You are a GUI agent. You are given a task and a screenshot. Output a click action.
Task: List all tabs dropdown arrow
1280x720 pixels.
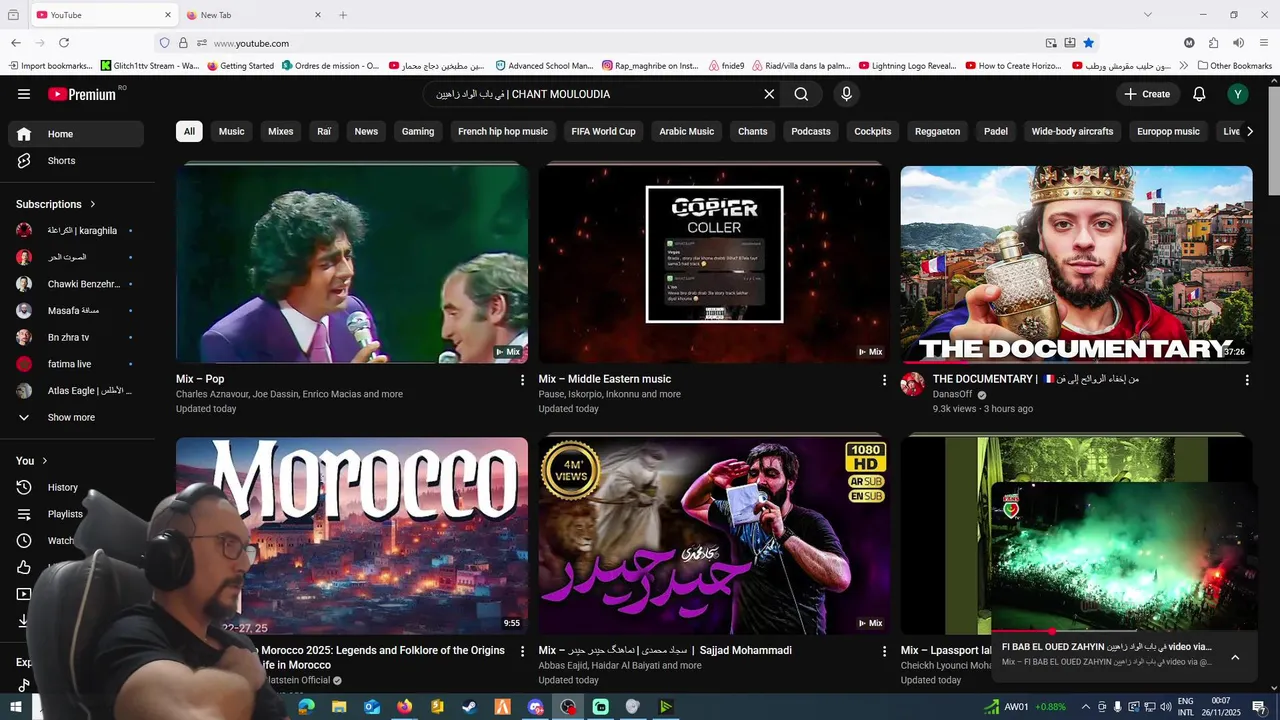(1147, 15)
